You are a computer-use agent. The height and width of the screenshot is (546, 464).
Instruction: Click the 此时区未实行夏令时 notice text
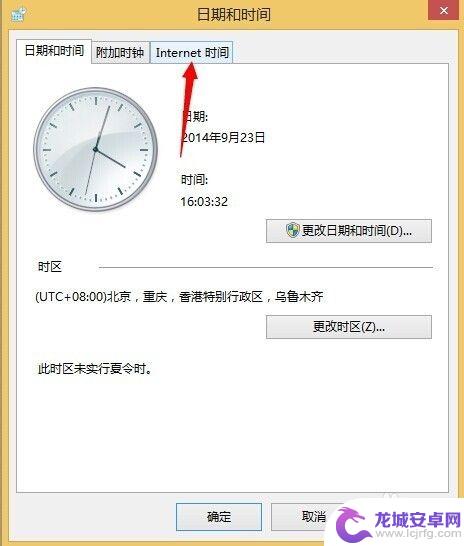coord(95,368)
